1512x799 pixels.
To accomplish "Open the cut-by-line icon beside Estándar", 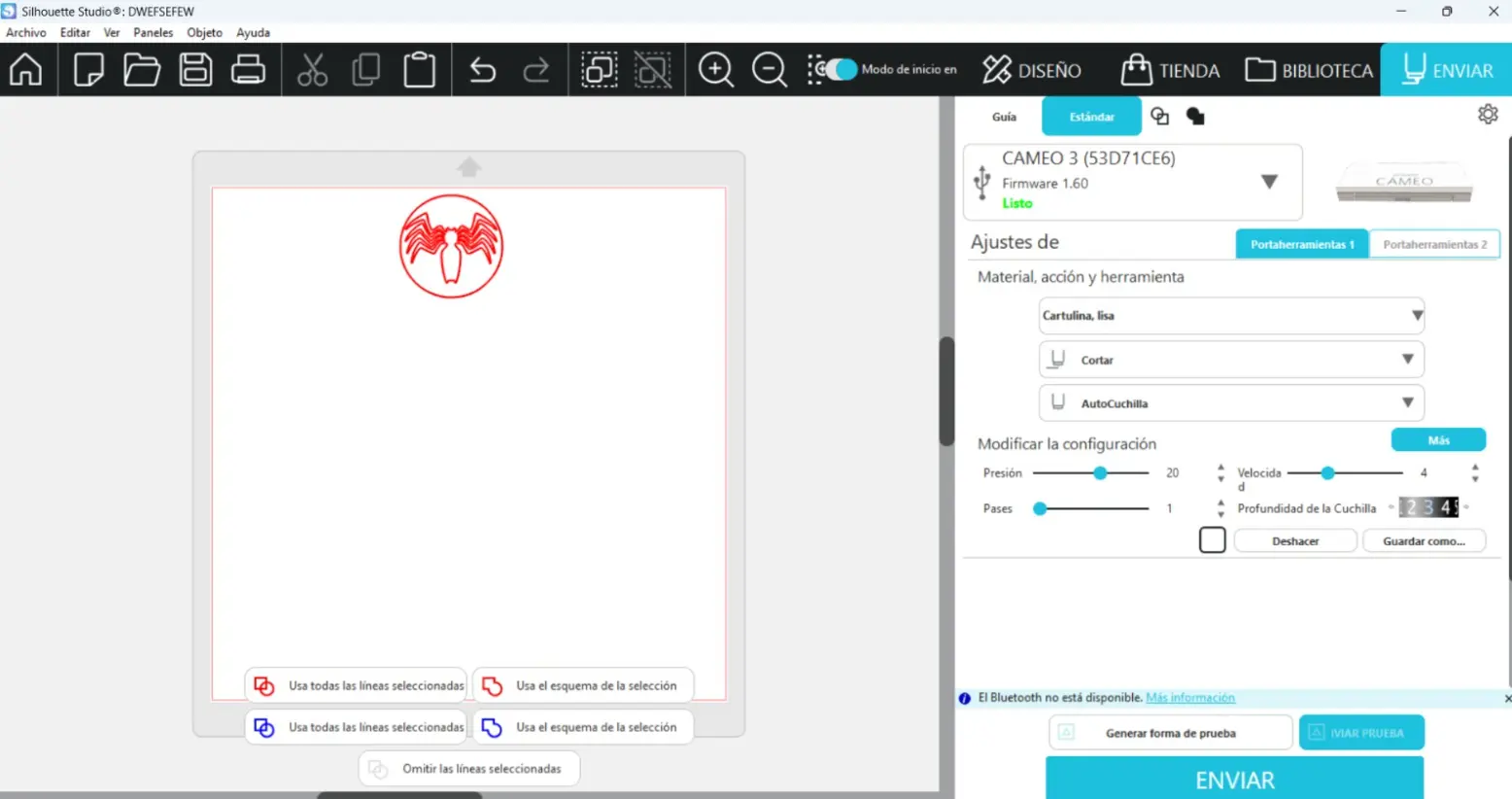I will coord(1159,117).
